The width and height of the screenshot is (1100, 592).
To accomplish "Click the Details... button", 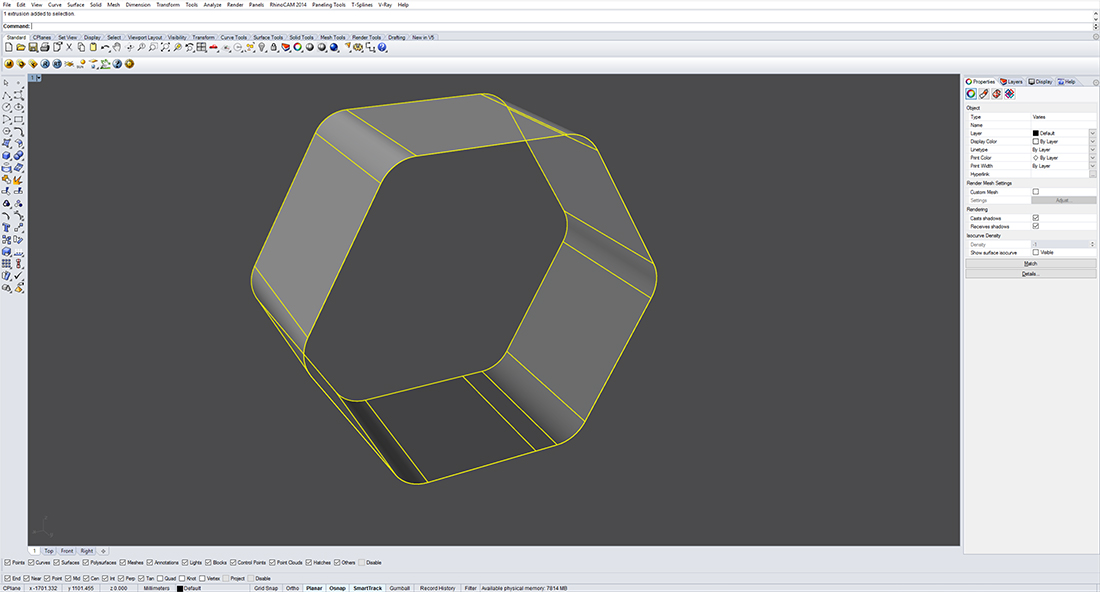I will [x=1031, y=274].
